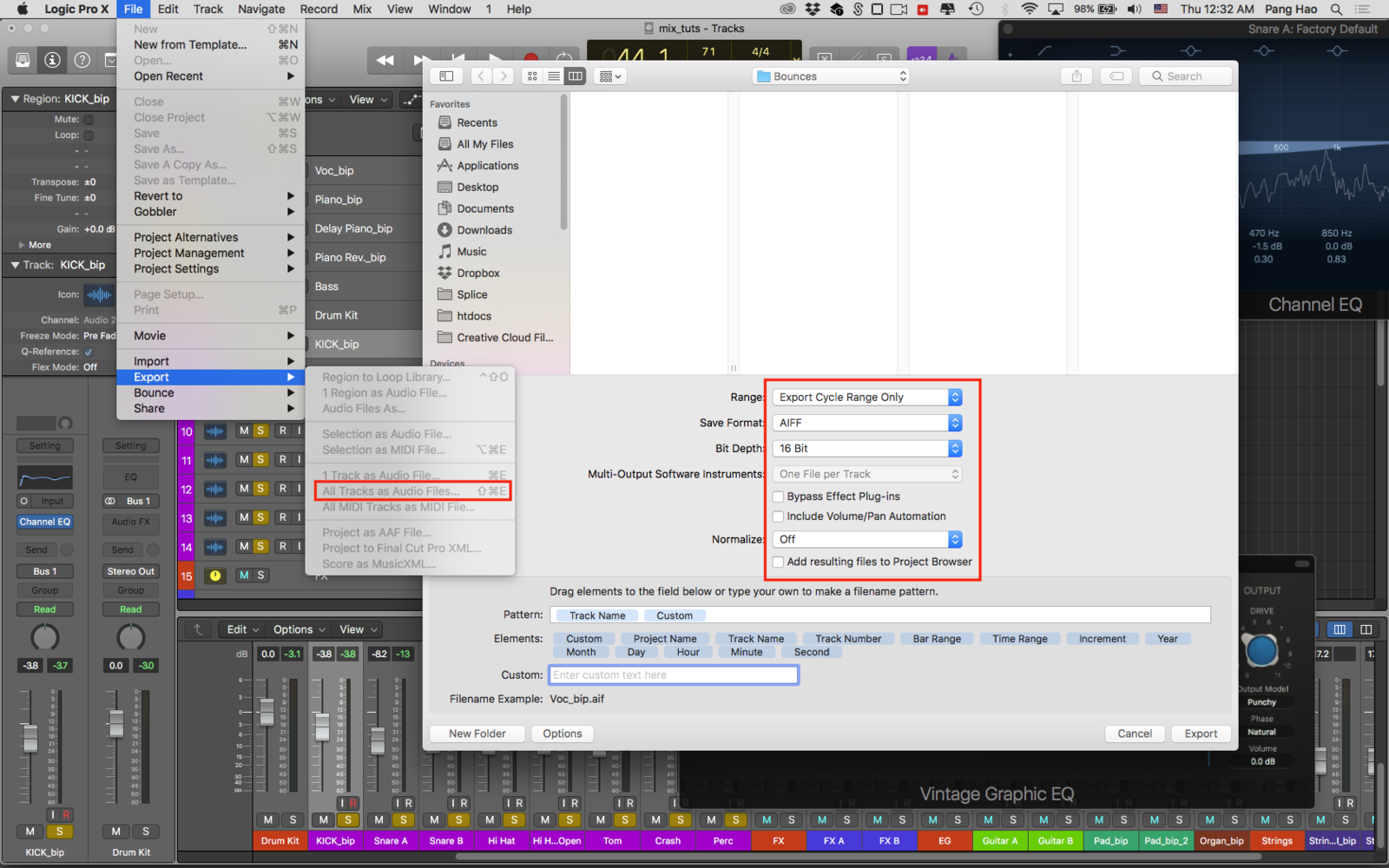Click the Export button
Image resolution: width=1389 pixels, height=868 pixels.
coord(1201,733)
